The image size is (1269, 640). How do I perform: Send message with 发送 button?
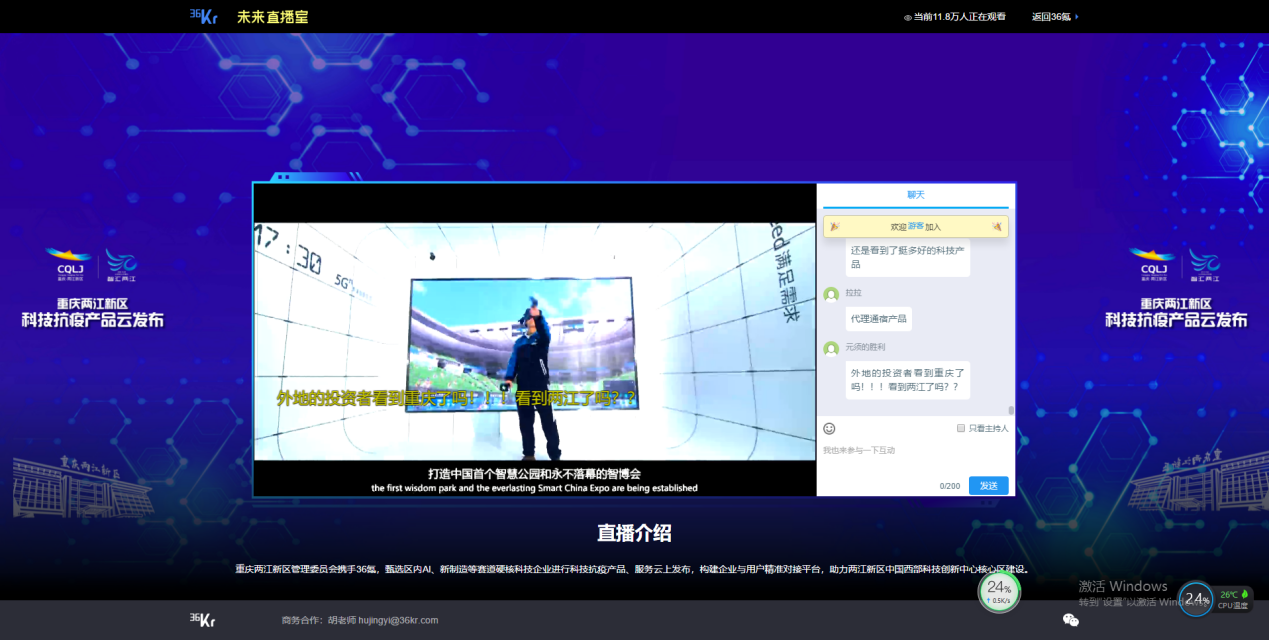click(988, 485)
